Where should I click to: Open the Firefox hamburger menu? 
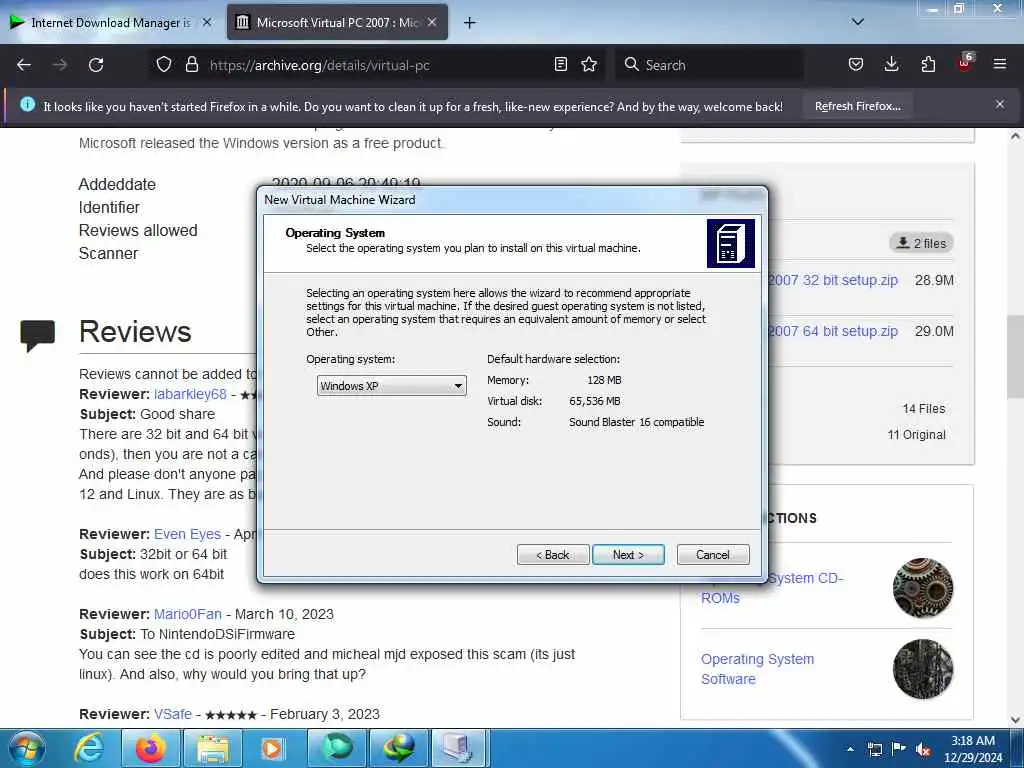(999, 65)
